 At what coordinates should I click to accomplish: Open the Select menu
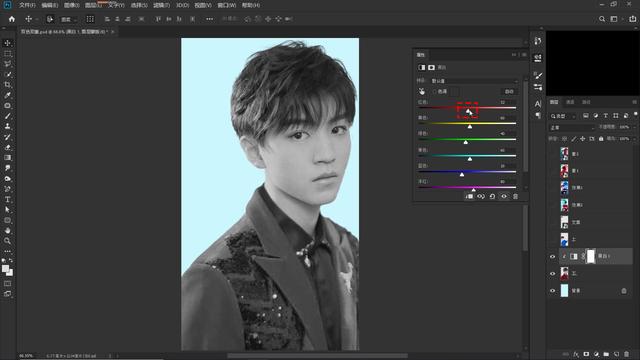point(139,5)
